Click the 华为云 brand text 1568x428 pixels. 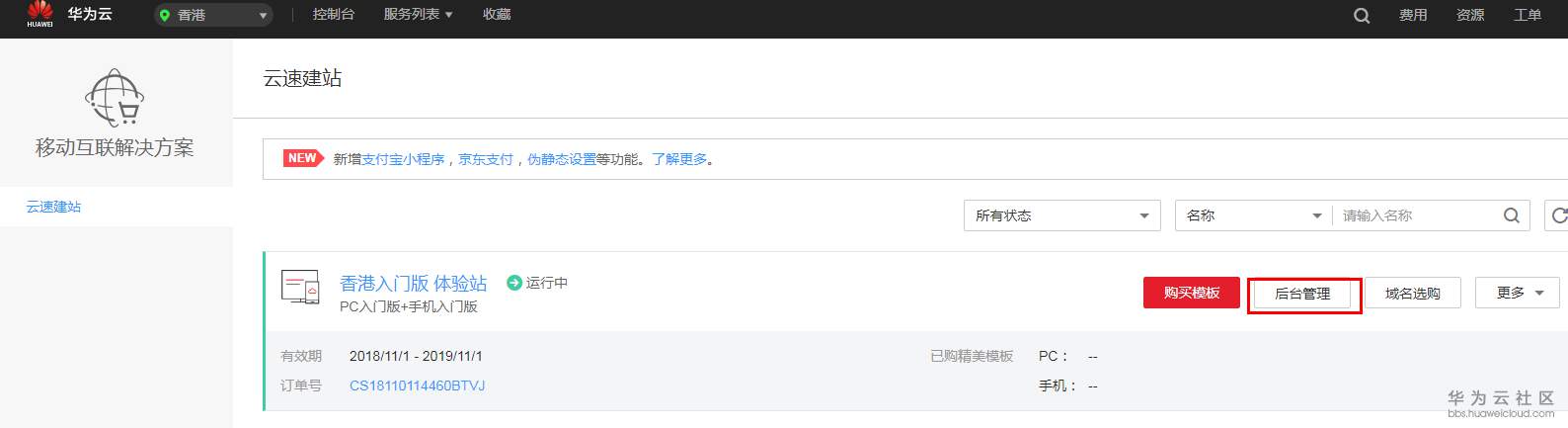90,14
